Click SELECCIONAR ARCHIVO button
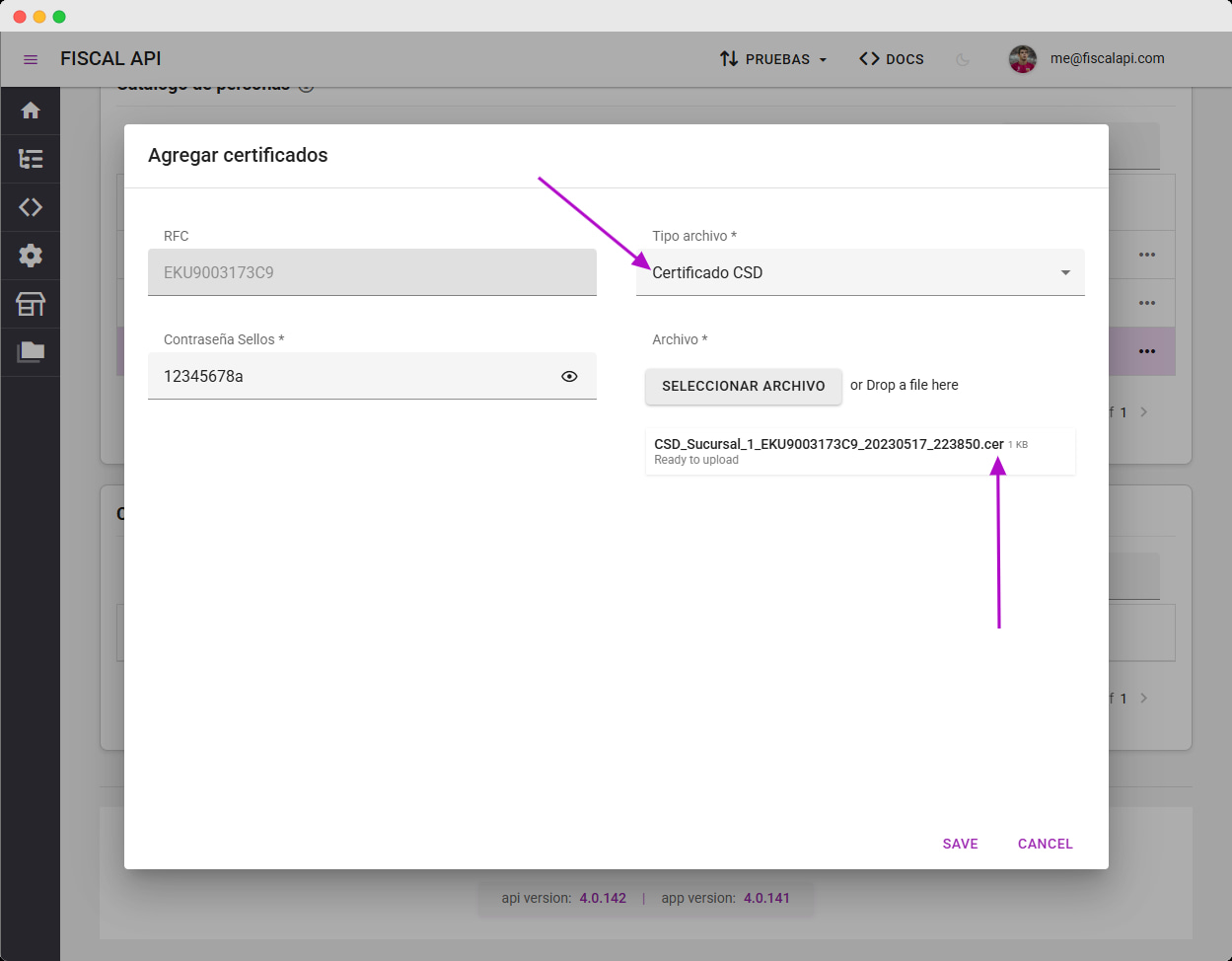The image size is (1232, 961). pyautogui.click(x=744, y=386)
